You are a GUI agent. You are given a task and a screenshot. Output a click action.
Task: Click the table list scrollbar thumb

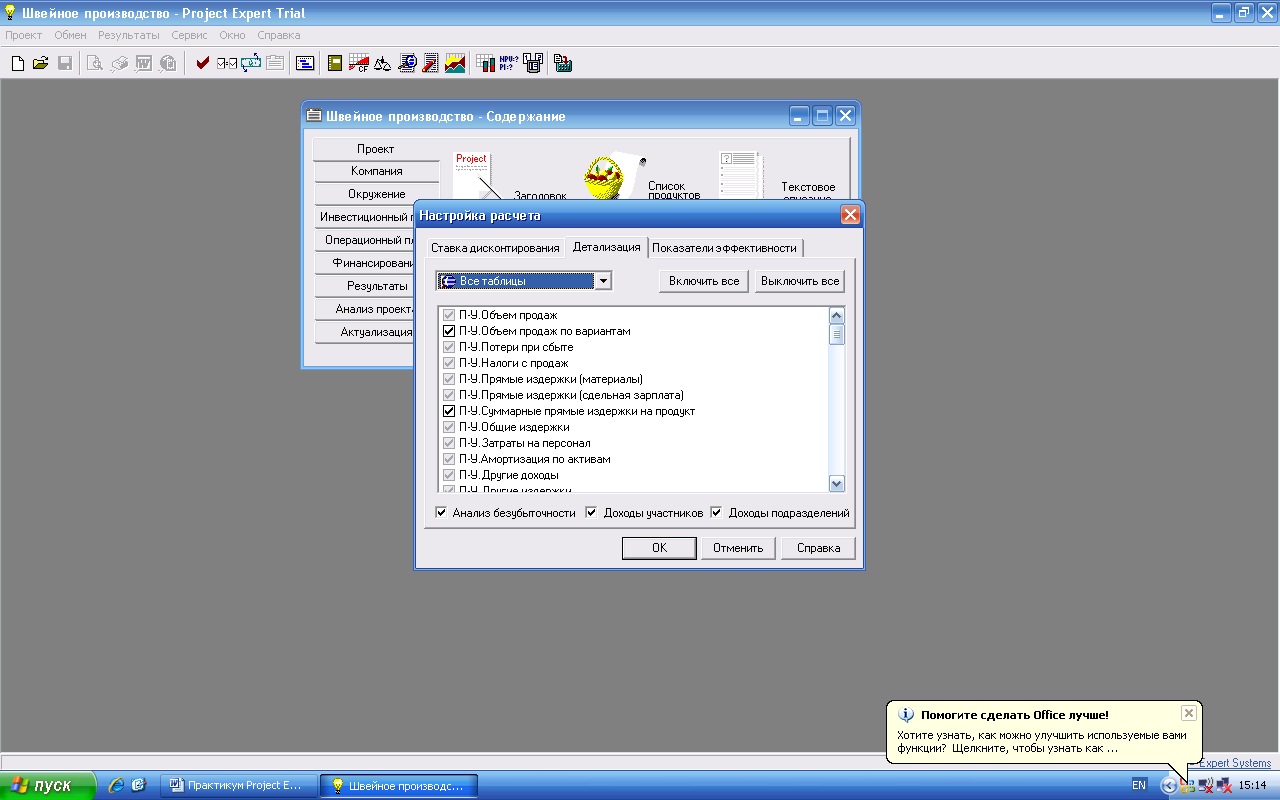click(837, 334)
